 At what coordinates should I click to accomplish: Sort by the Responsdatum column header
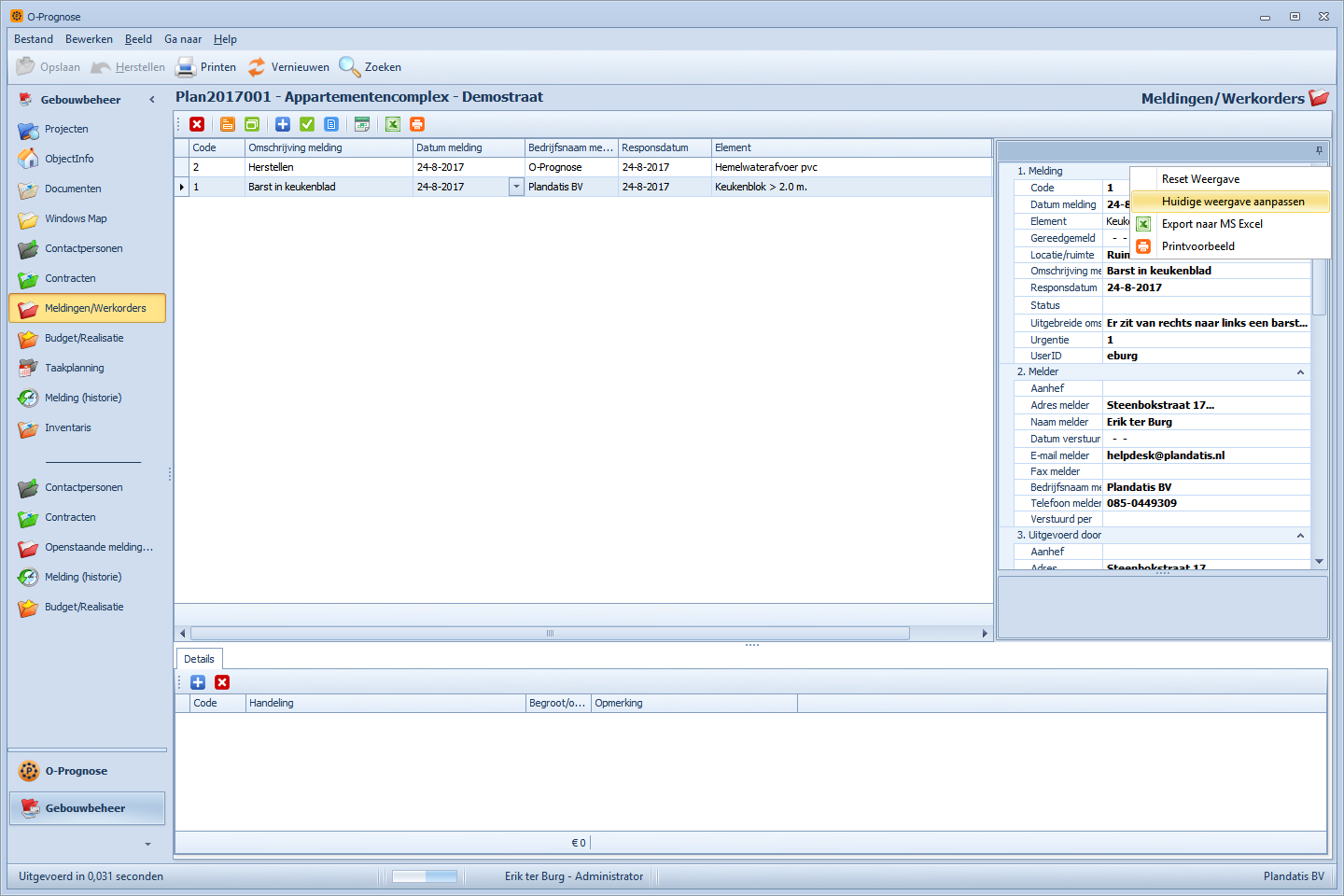[665, 147]
